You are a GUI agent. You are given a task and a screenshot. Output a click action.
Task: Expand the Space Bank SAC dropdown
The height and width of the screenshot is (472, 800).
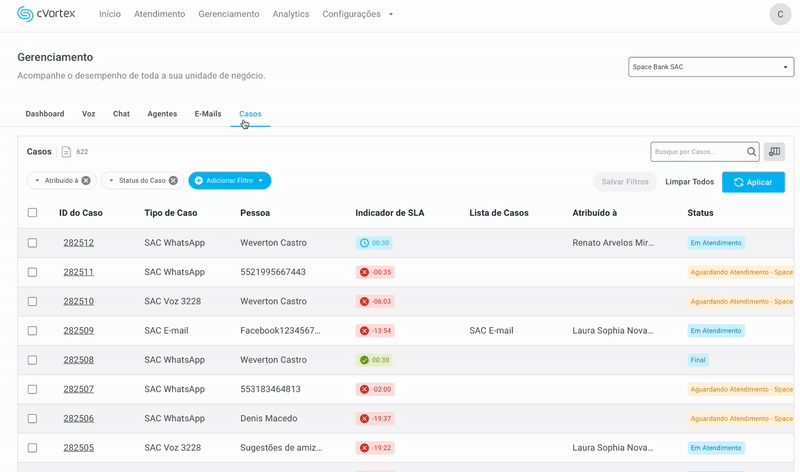710,67
